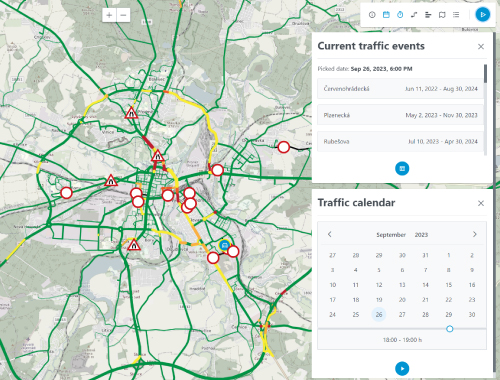Open the bar chart icon in toolbar
This screenshot has width=500, height=380.
pos(428,15)
